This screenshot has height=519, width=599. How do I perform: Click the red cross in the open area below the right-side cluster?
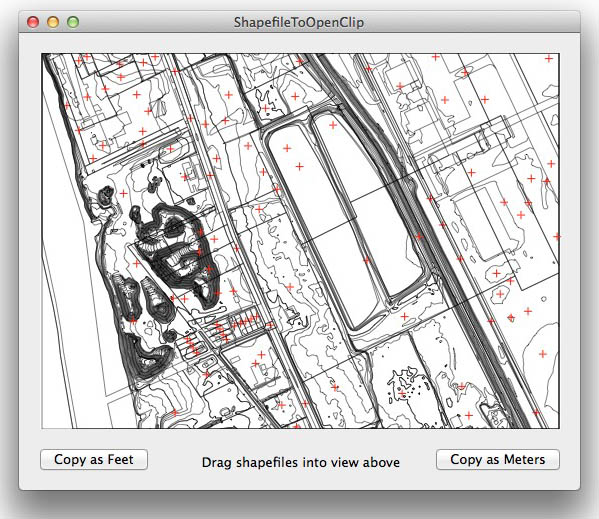pyautogui.click(x=543, y=354)
